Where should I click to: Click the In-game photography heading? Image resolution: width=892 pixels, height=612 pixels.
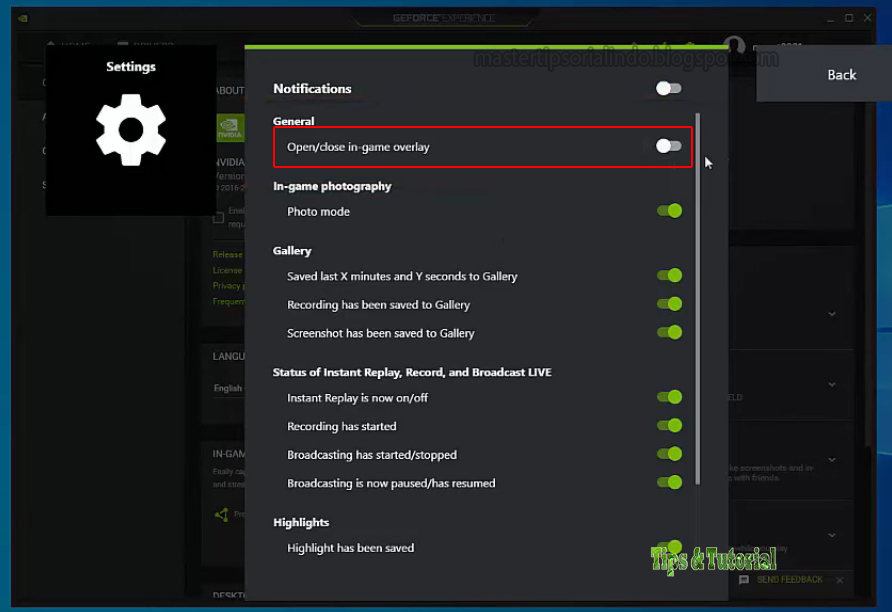332,186
